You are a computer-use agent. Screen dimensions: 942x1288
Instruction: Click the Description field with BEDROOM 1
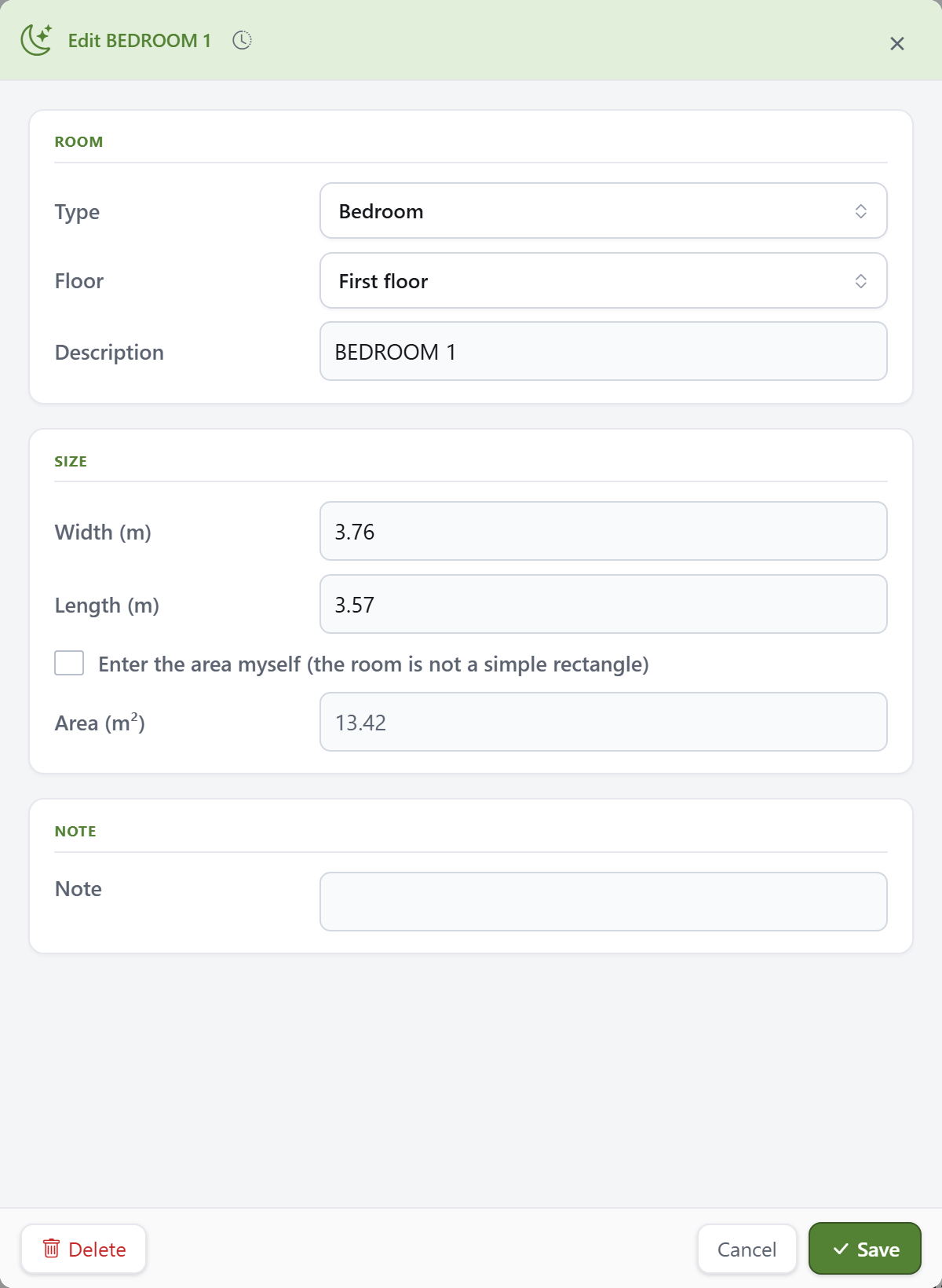click(604, 352)
